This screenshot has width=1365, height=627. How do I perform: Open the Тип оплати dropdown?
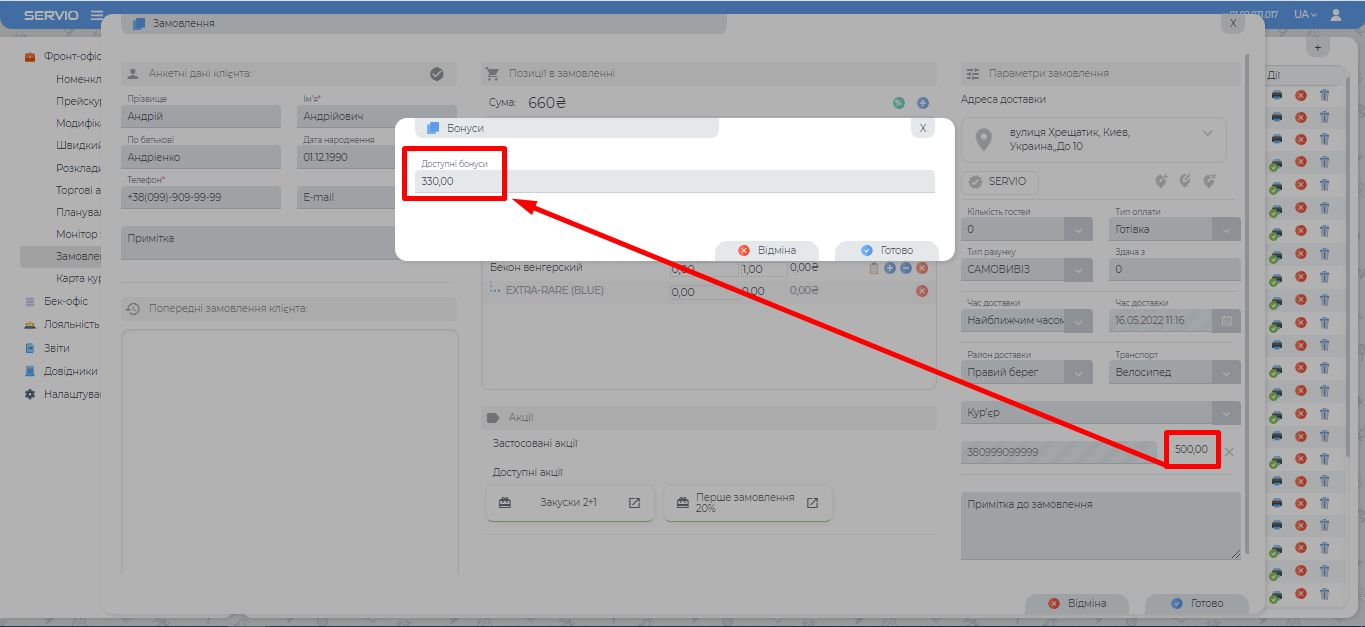tap(1226, 229)
